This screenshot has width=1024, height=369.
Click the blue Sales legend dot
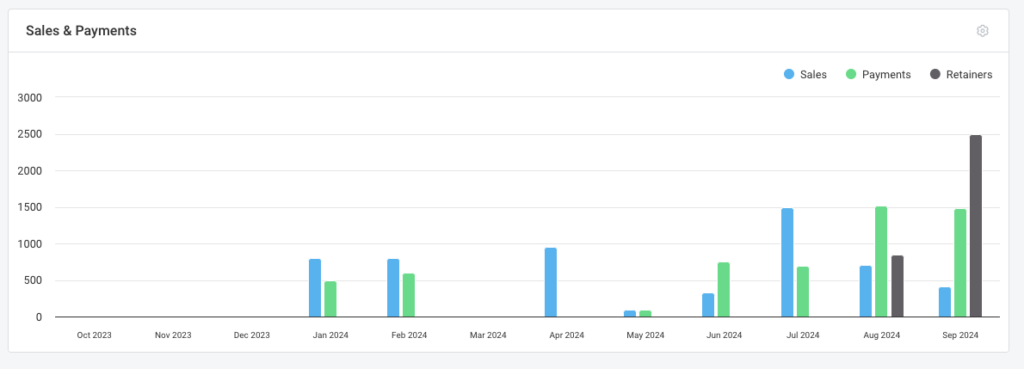789,74
